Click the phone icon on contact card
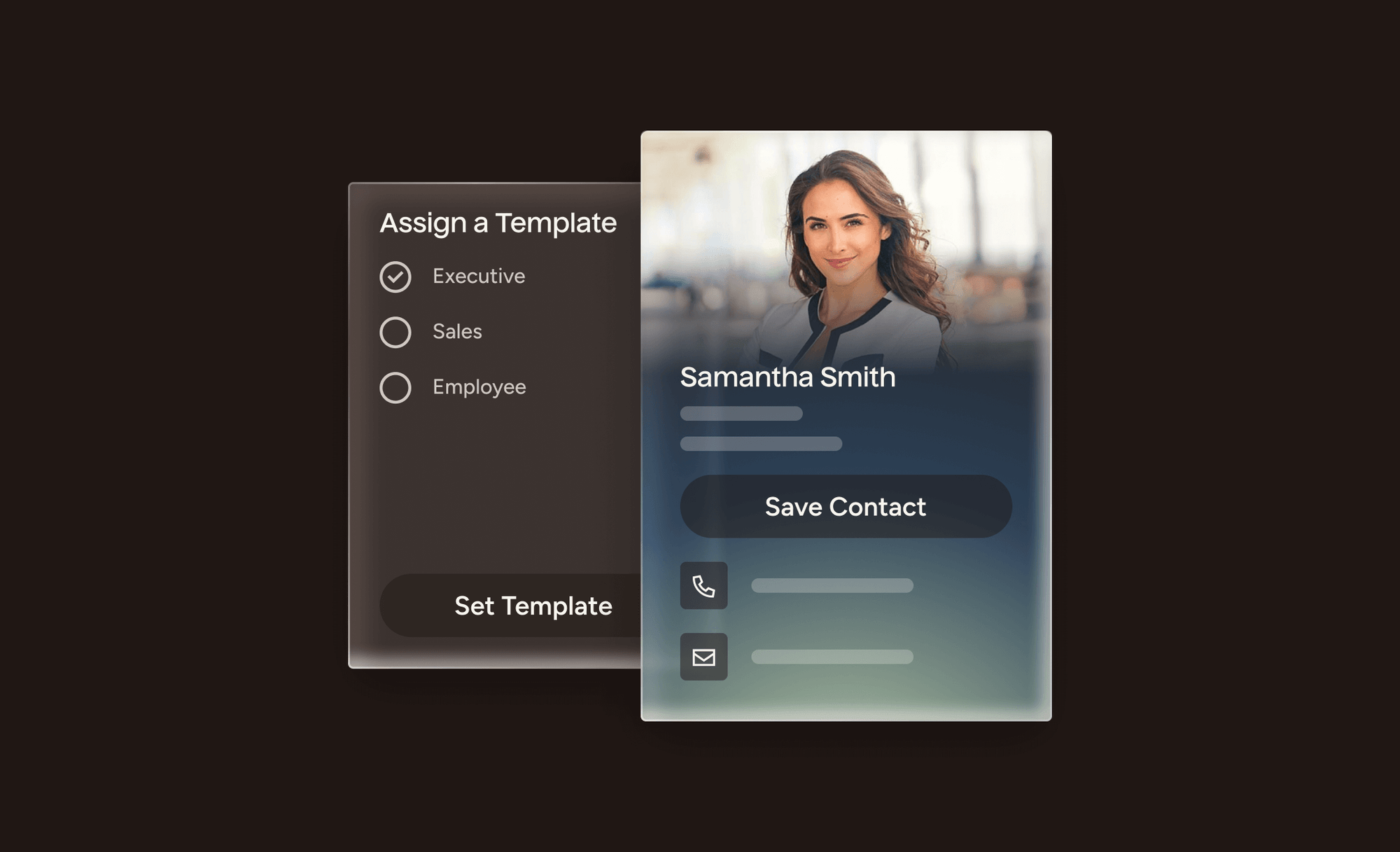The width and height of the screenshot is (1400, 852). (703, 585)
